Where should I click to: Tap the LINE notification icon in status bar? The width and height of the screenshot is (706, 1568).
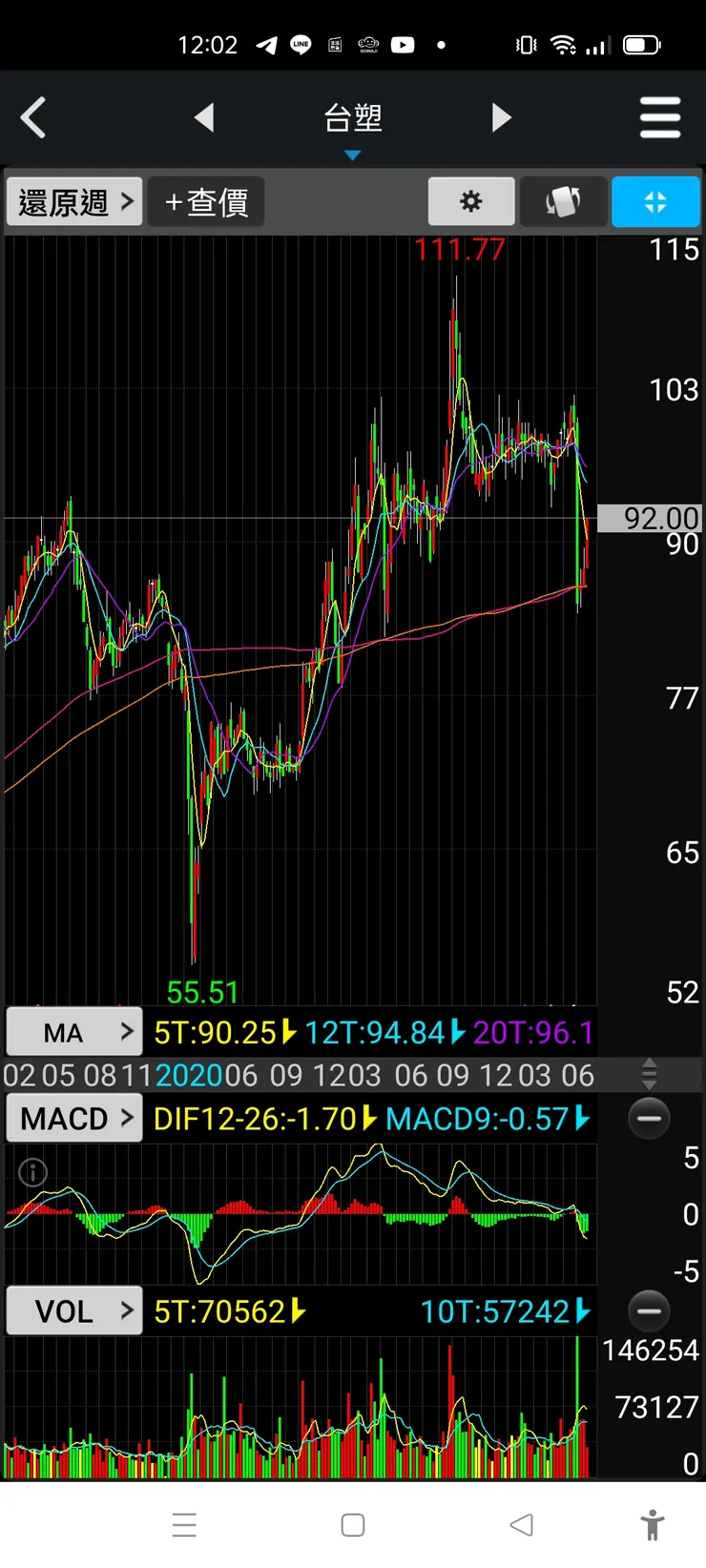tap(301, 45)
